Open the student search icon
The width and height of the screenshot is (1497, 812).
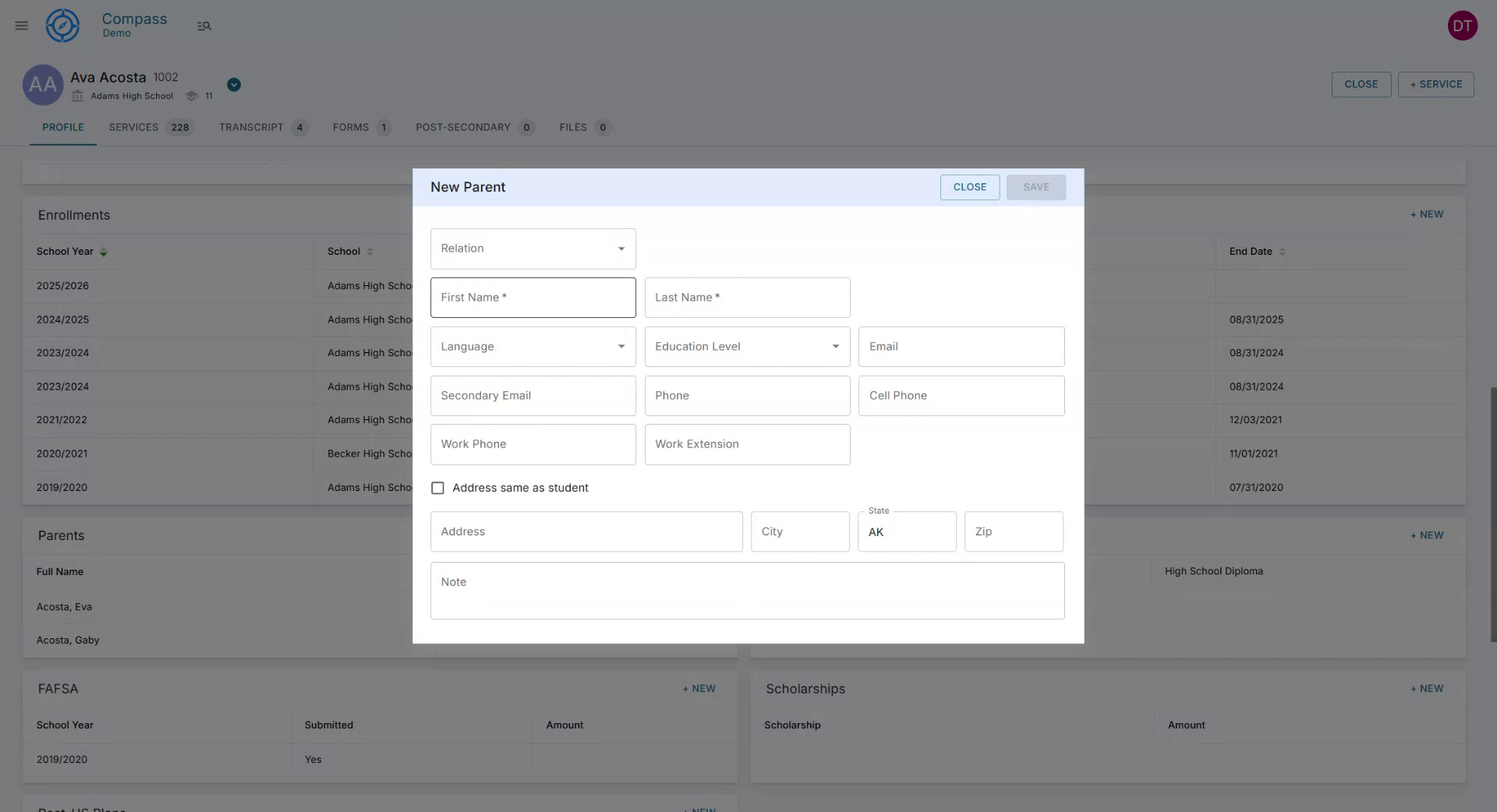(x=203, y=26)
